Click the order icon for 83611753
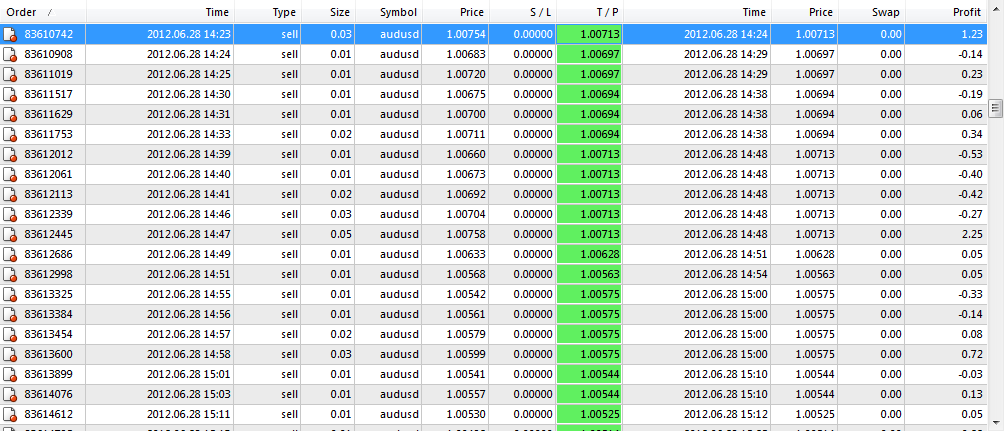Screen dimensions: 1004x431 (x=10, y=134)
